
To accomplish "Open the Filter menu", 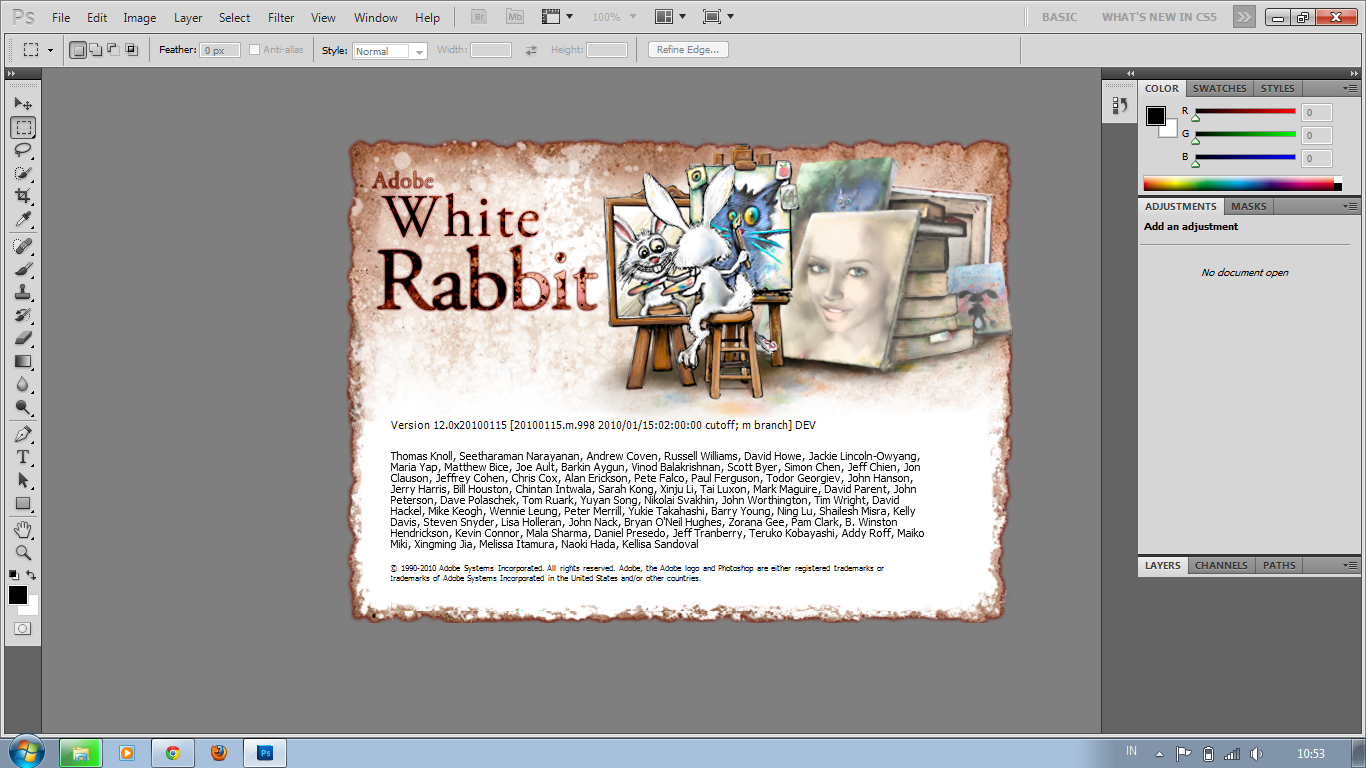I will [x=281, y=17].
